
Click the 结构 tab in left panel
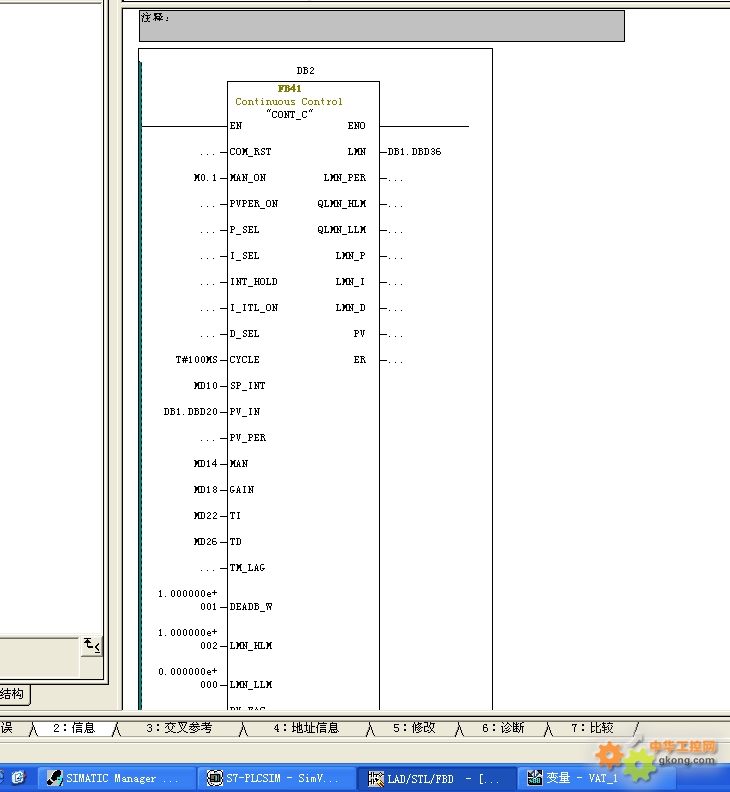click(13, 694)
